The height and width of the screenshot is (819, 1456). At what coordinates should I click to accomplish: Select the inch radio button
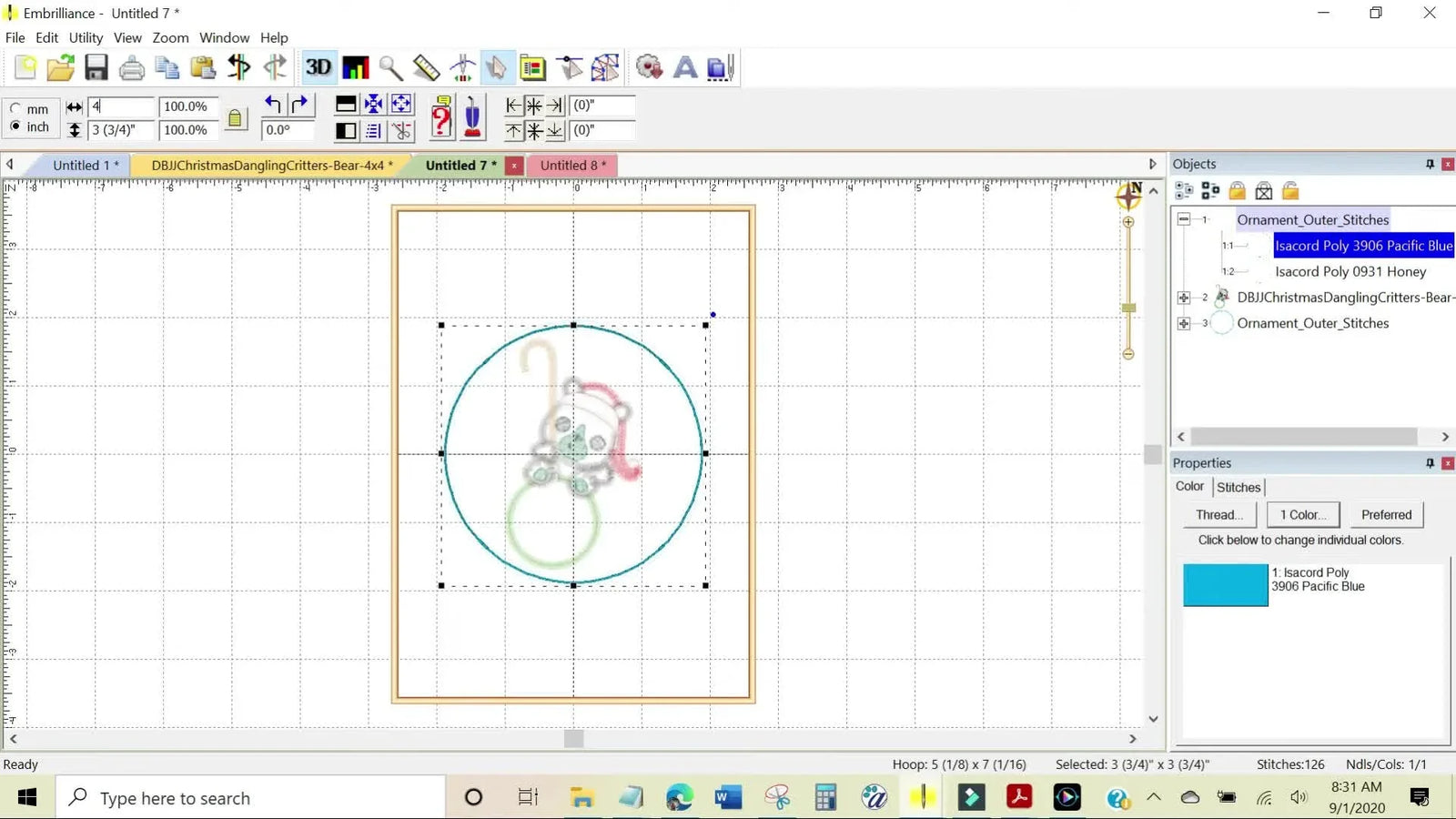click(x=15, y=126)
